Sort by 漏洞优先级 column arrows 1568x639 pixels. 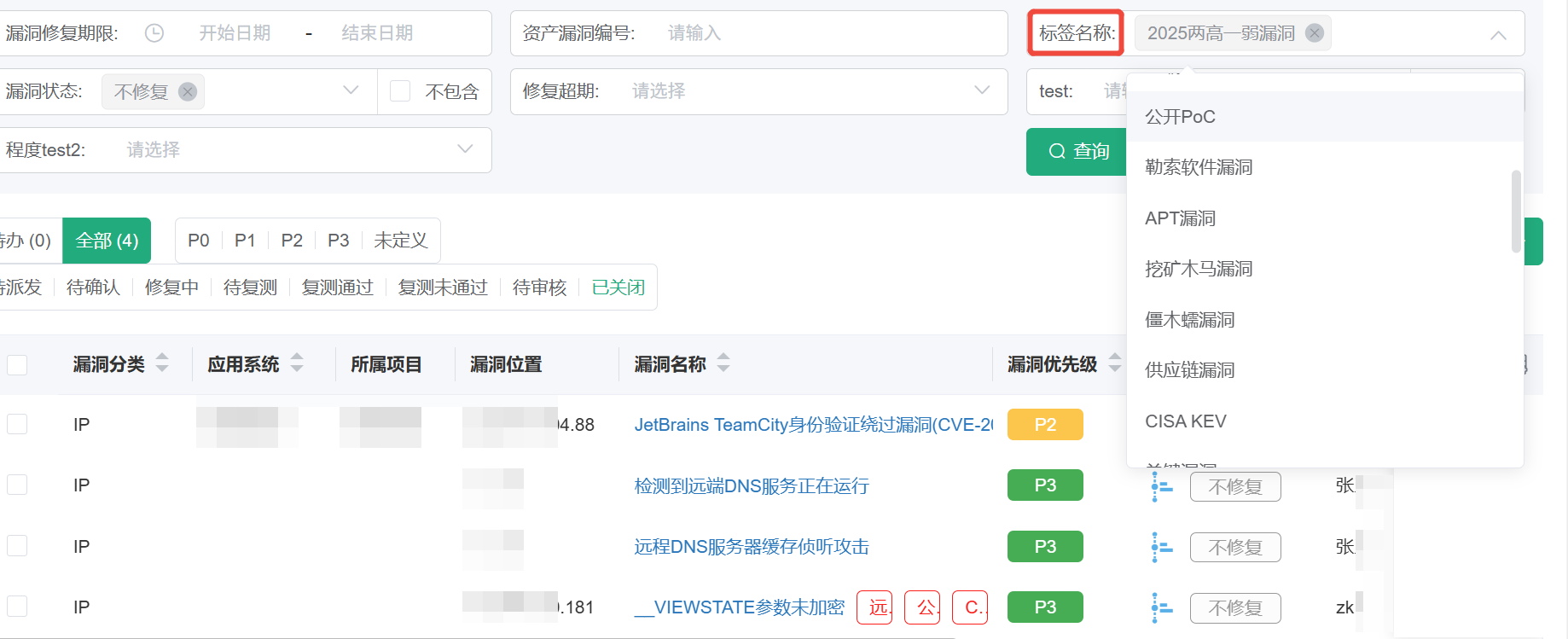click(1114, 363)
